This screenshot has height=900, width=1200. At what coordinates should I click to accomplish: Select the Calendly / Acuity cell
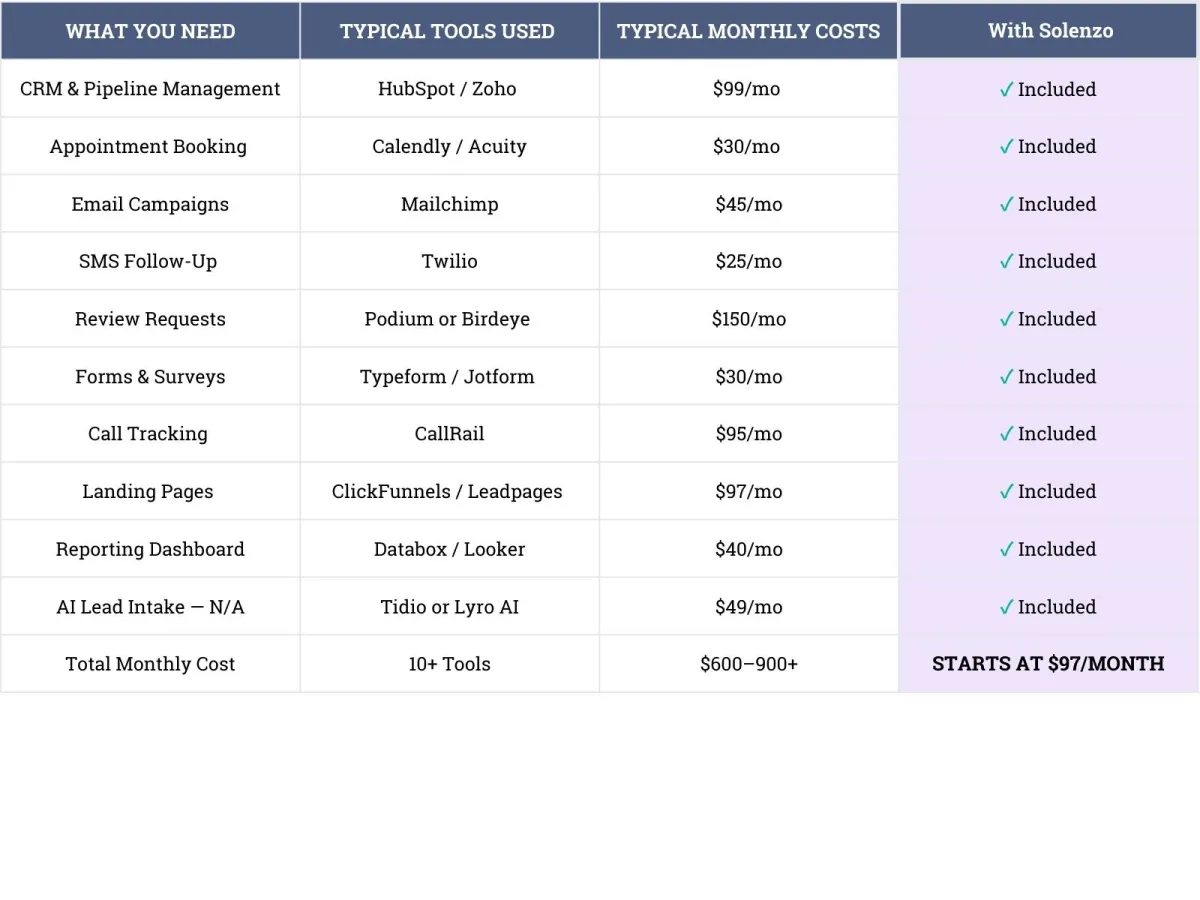449,146
